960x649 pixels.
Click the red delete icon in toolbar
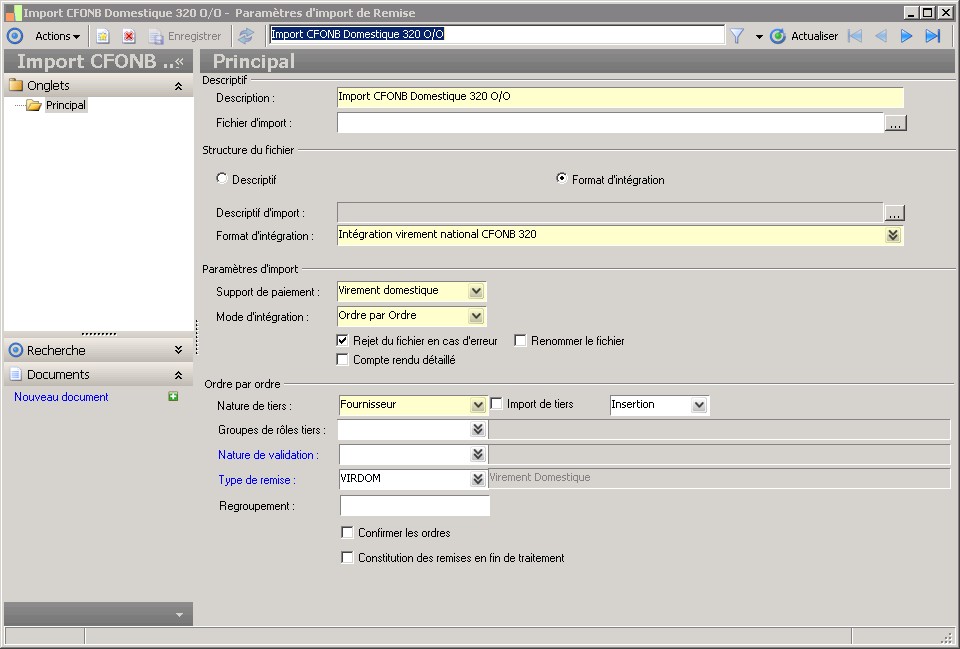coord(129,36)
